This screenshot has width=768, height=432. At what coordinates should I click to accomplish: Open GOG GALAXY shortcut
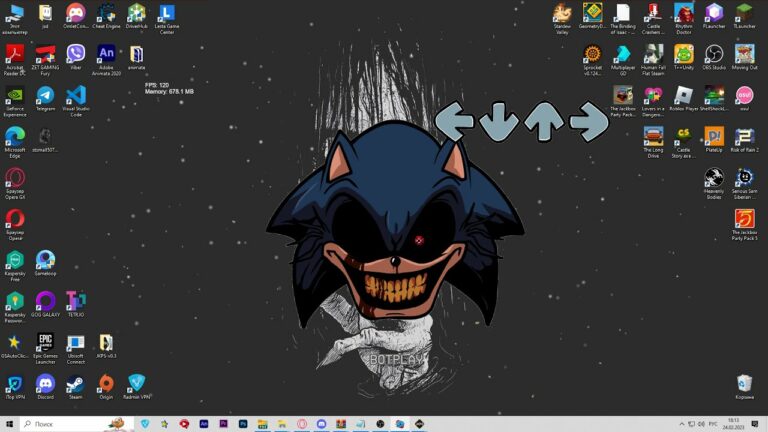click(45, 305)
